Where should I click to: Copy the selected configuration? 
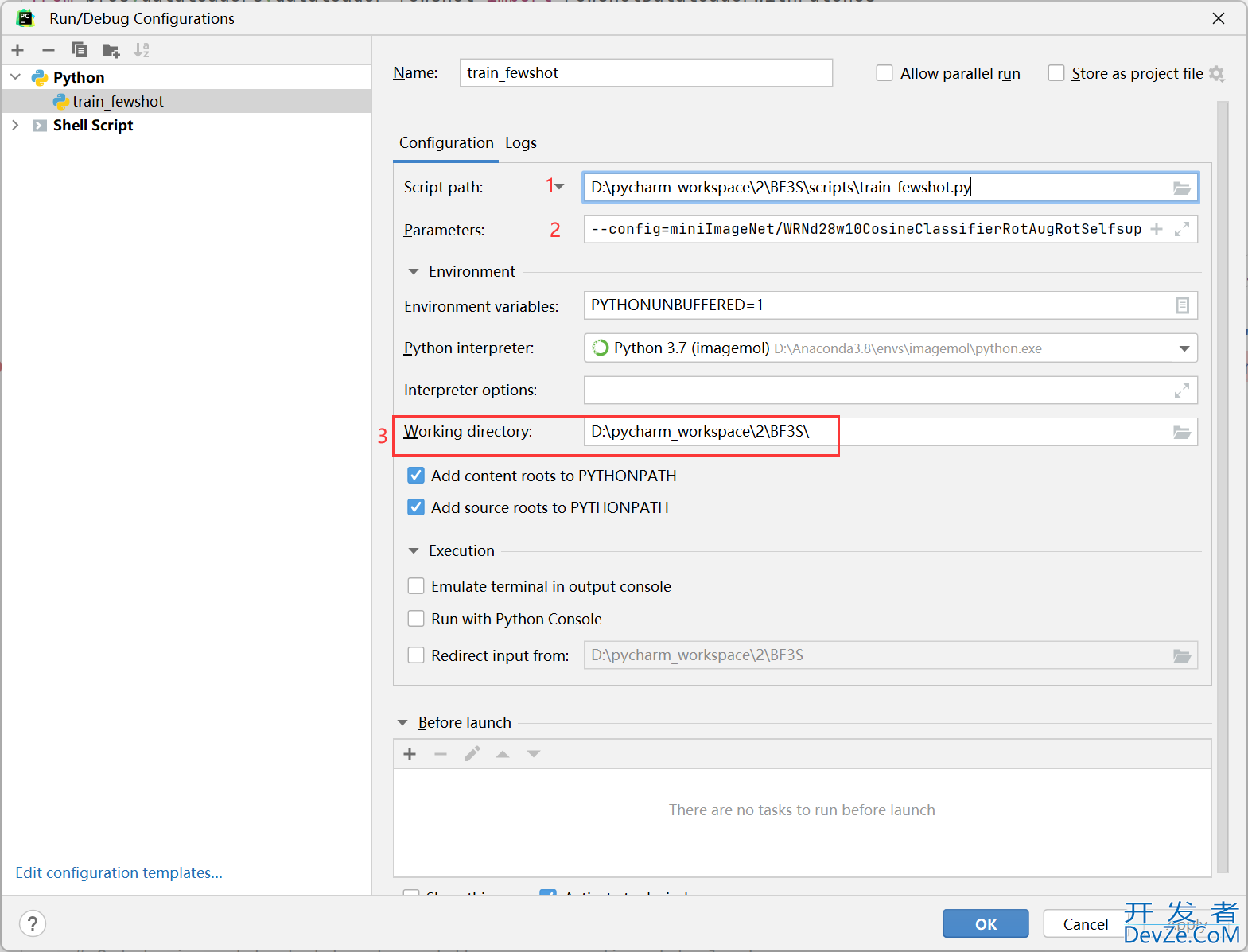(80, 50)
